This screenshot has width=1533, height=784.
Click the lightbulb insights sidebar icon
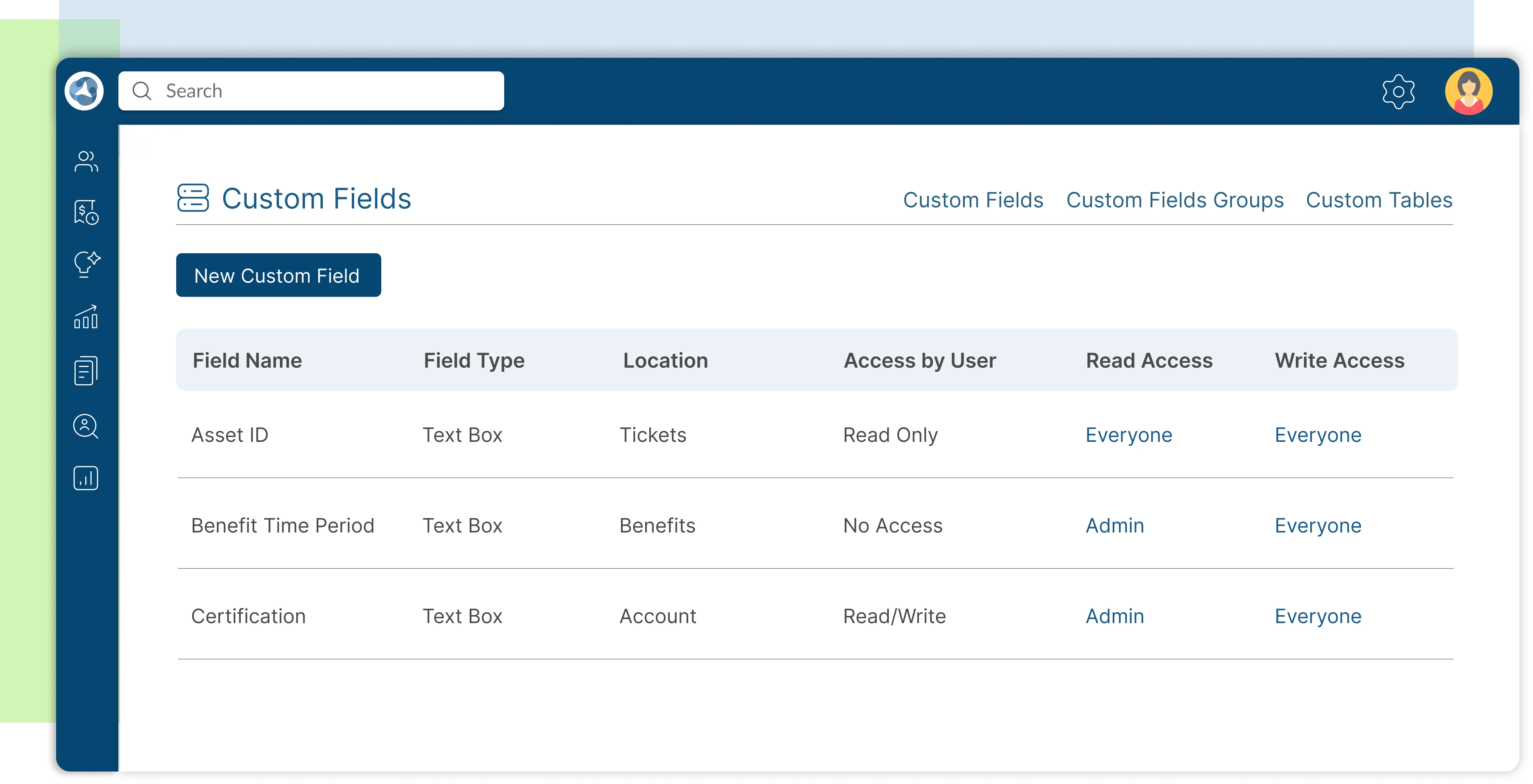86,263
